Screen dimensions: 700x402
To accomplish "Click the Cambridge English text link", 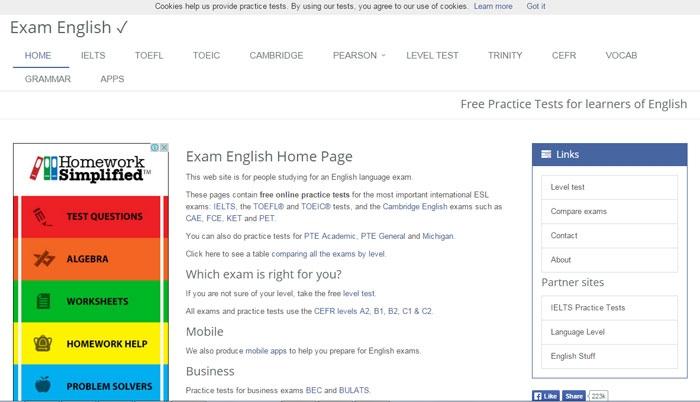I will (415, 206).
